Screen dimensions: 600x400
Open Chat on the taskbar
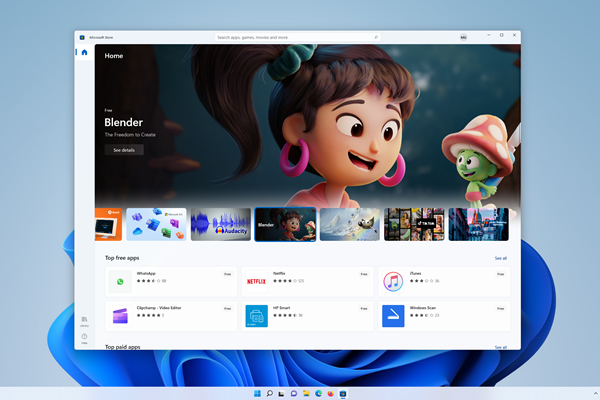(x=294, y=393)
